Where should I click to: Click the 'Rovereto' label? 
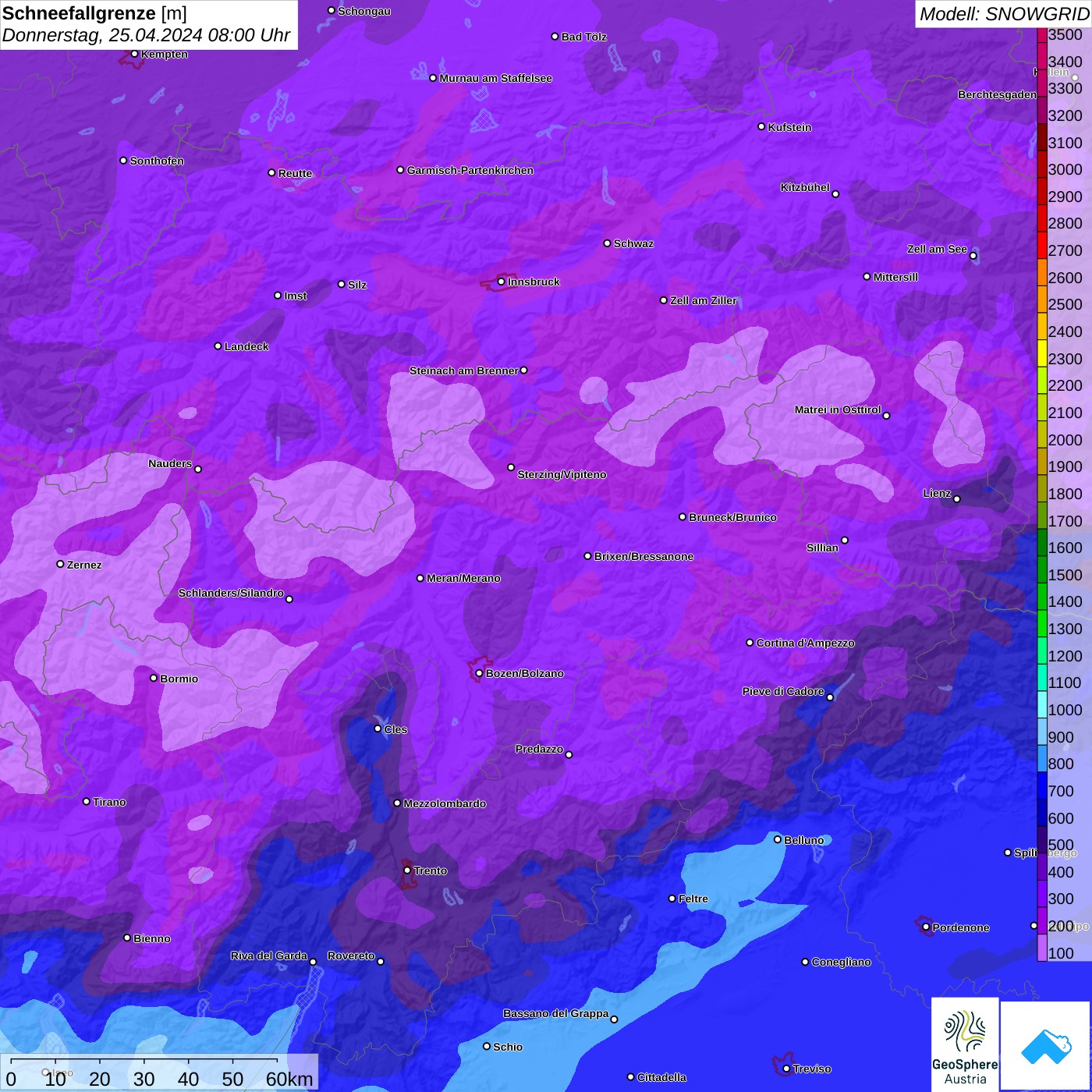[x=351, y=955]
